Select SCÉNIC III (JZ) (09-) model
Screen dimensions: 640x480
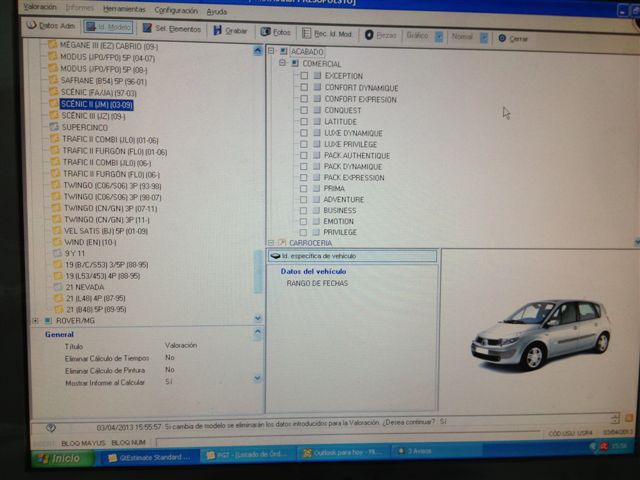[93, 116]
